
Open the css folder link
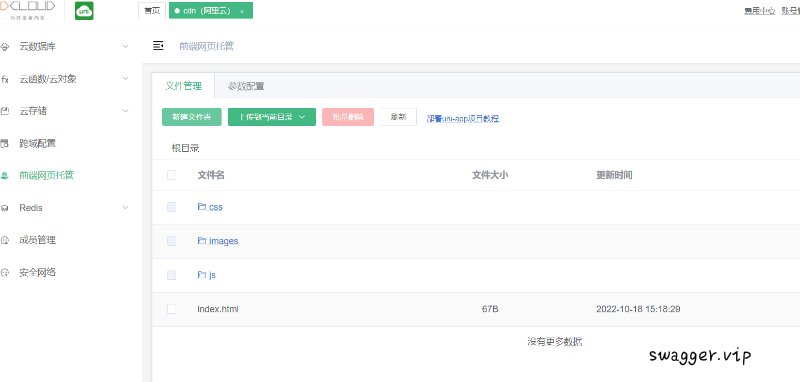pos(216,207)
